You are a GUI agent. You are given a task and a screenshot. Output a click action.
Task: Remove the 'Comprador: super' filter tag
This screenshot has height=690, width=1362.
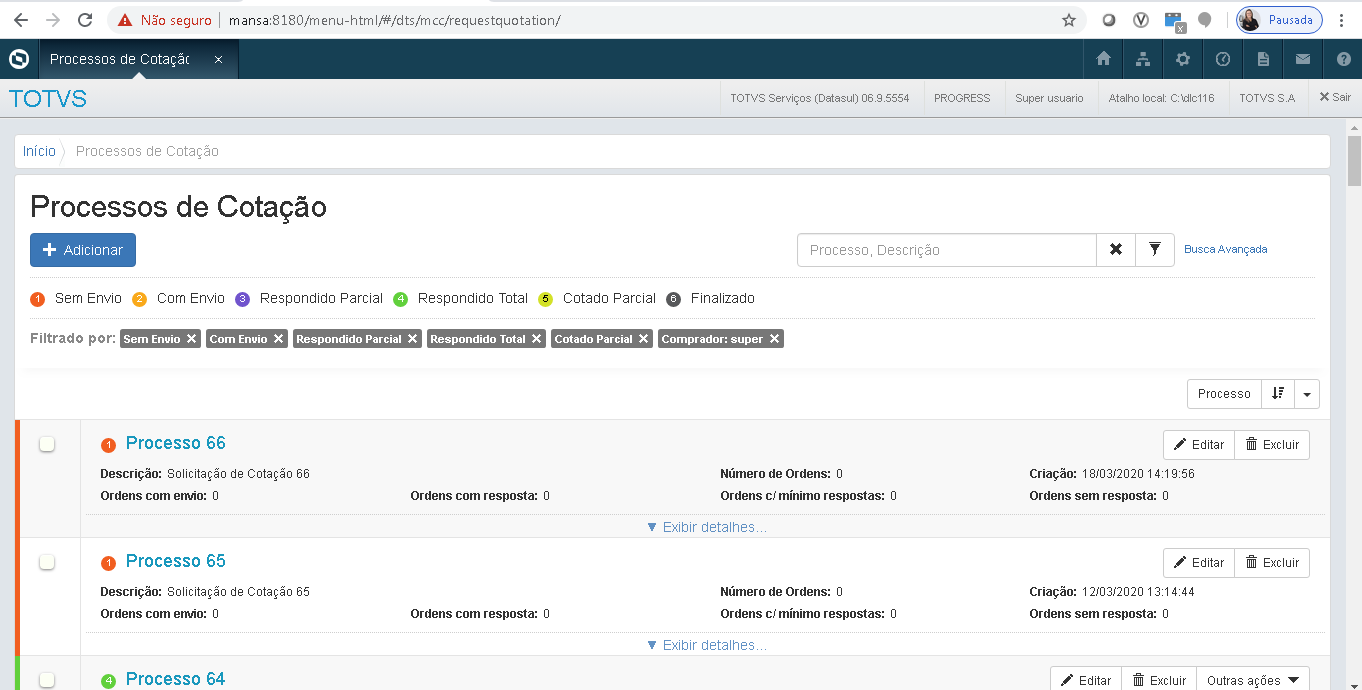[x=774, y=339]
